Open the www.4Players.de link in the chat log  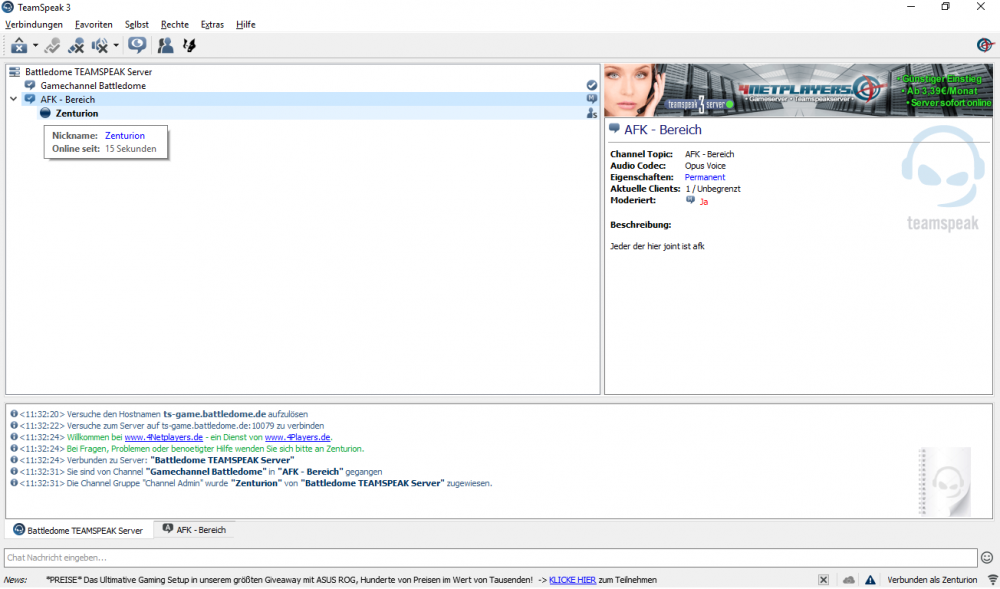298,437
